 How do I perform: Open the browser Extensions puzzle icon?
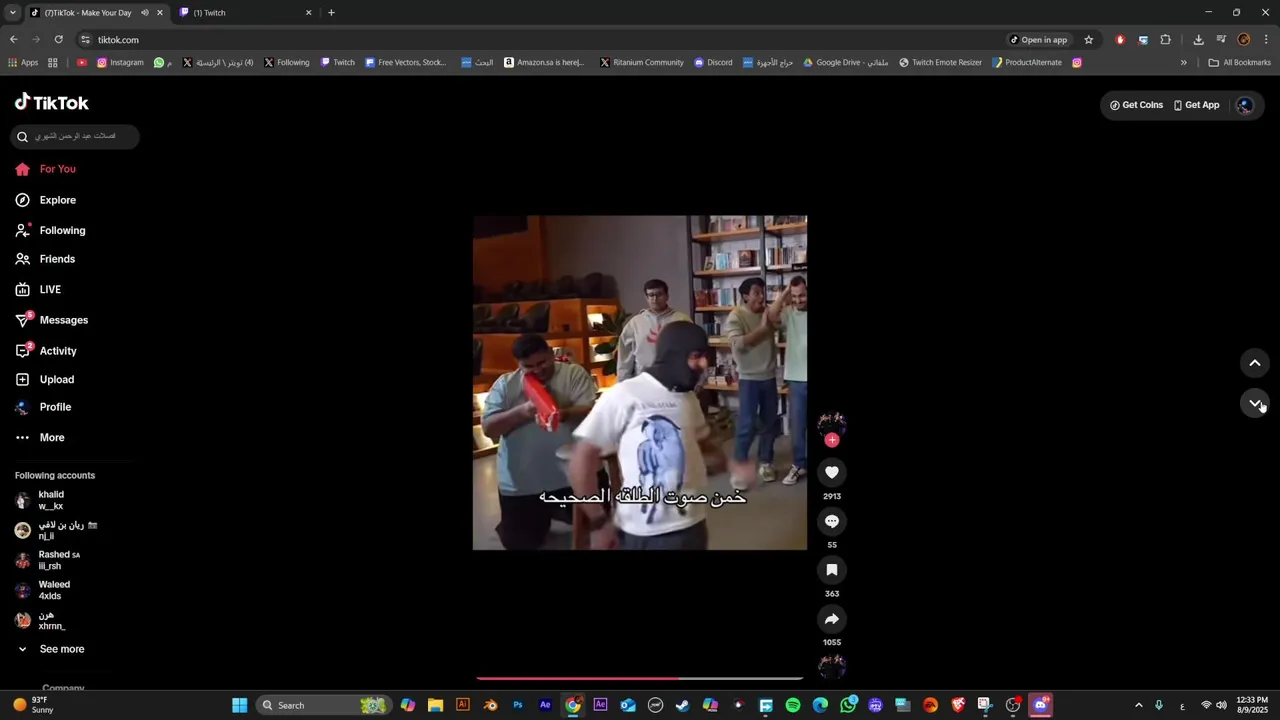click(1165, 40)
